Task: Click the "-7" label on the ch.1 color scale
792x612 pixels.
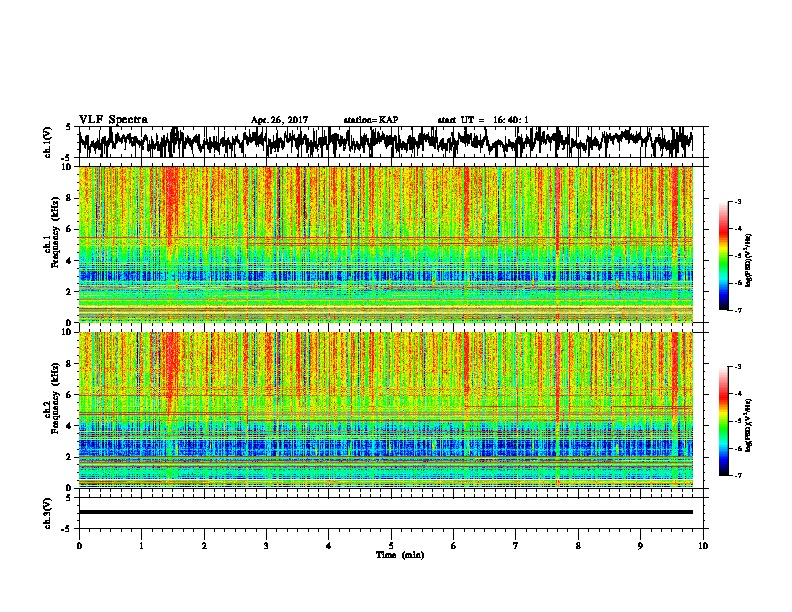Action: coord(737,310)
